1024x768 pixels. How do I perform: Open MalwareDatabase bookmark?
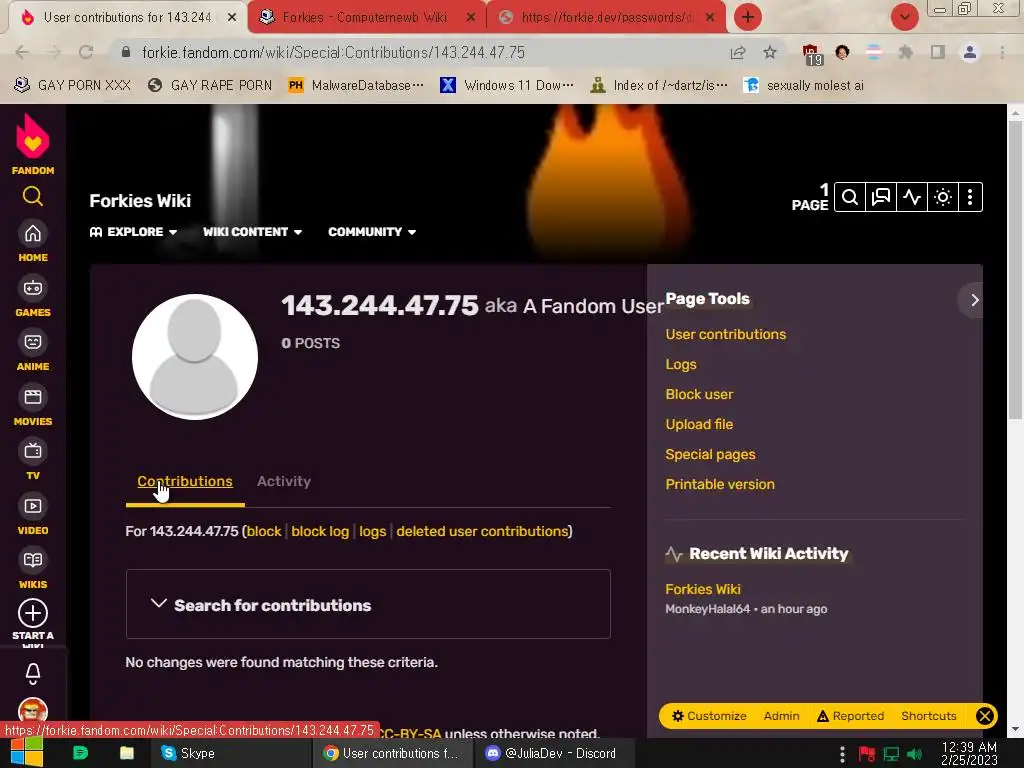357,86
